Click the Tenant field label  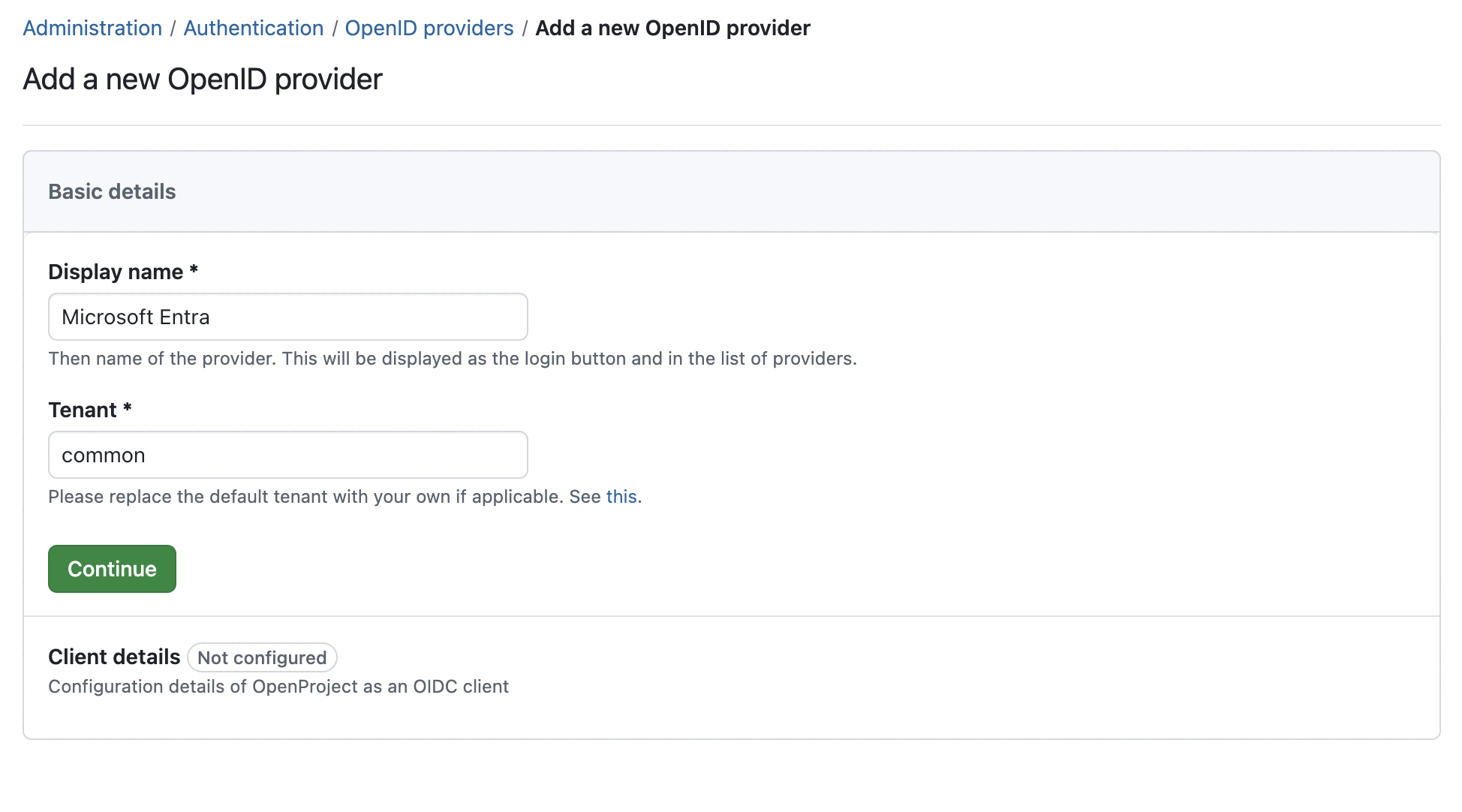tap(89, 410)
